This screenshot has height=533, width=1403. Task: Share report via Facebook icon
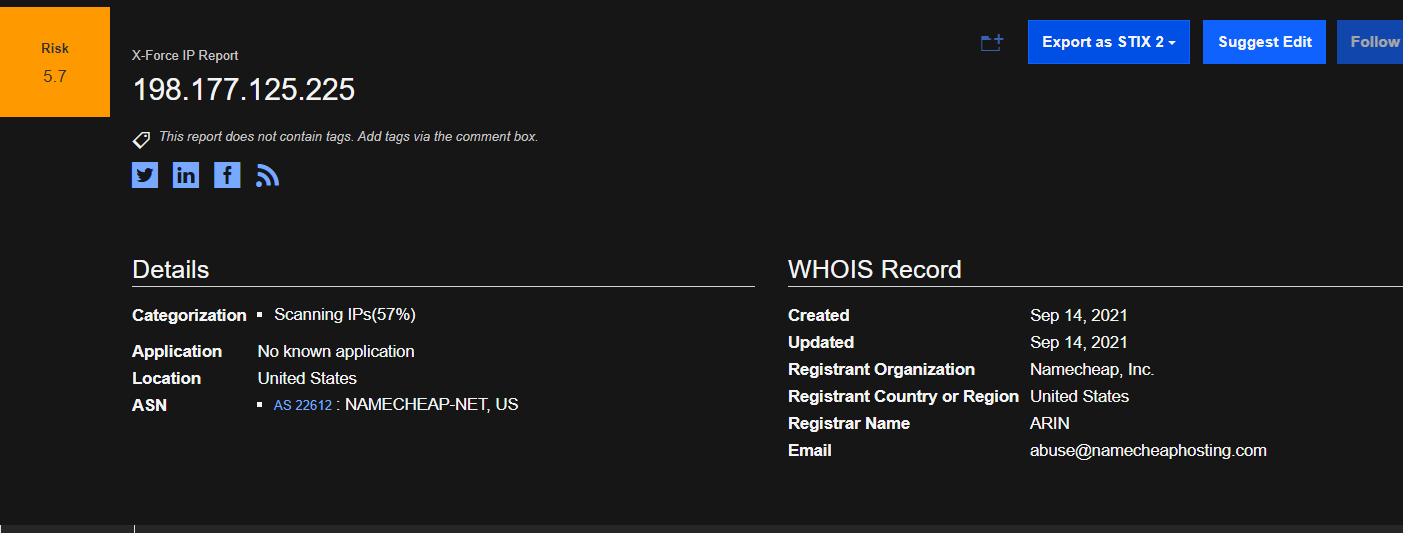pos(227,175)
